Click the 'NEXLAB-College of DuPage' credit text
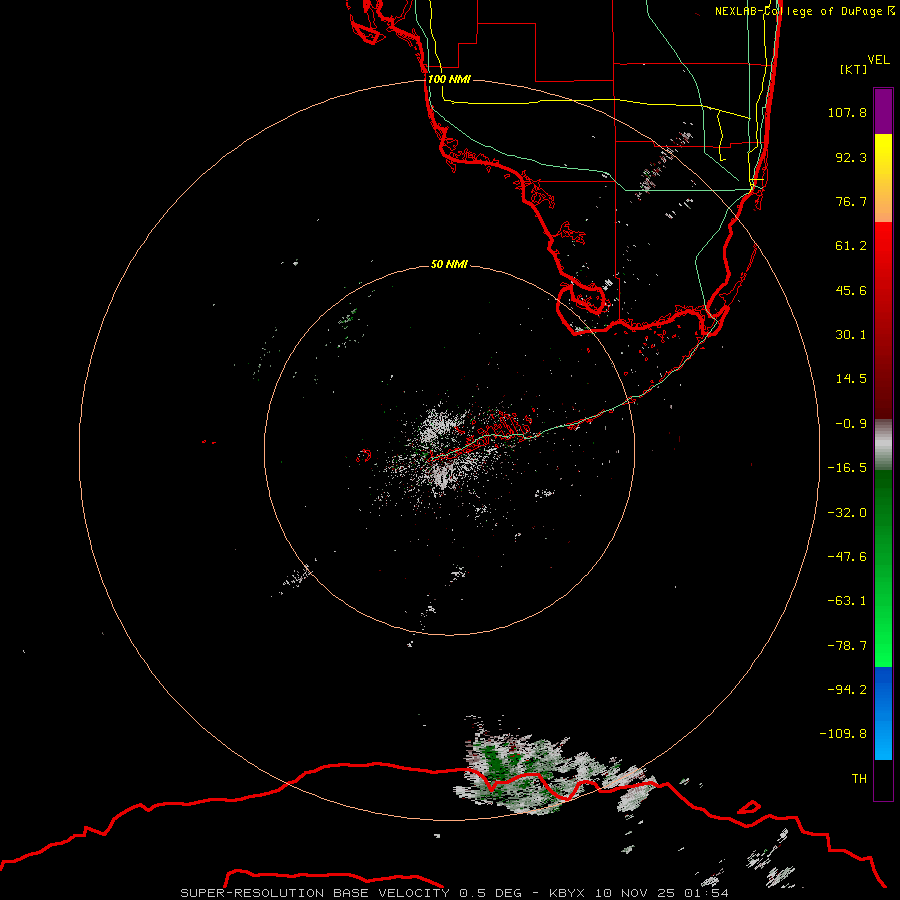The image size is (900, 900). (798, 11)
